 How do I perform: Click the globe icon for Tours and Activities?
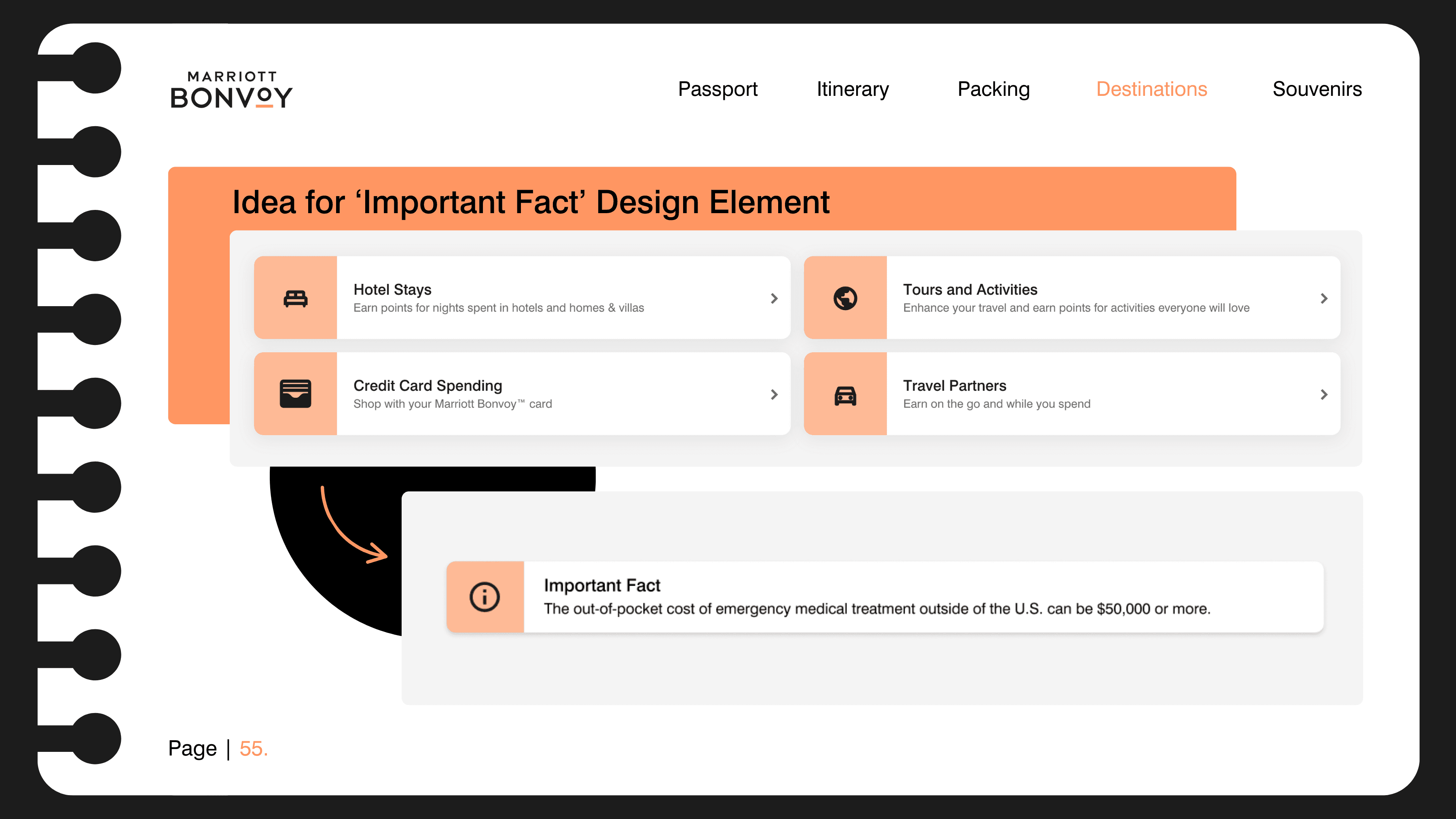coord(845,298)
